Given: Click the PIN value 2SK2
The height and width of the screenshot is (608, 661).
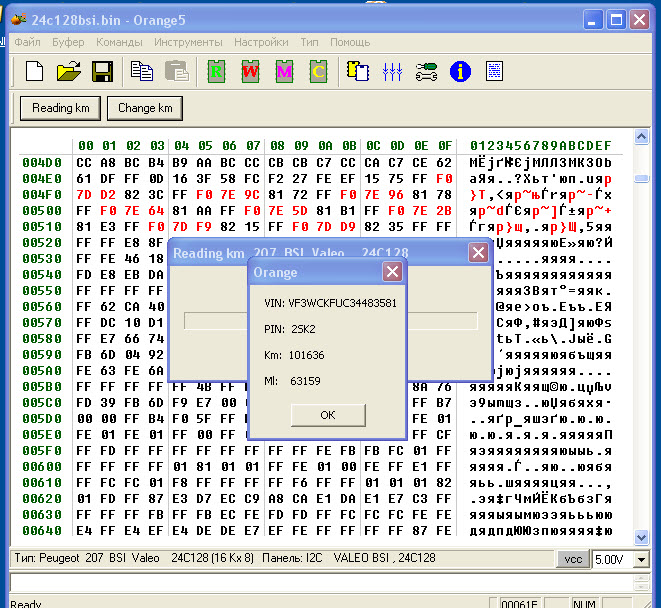Looking at the screenshot, I should pyautogui.click(x=303, y=329).
